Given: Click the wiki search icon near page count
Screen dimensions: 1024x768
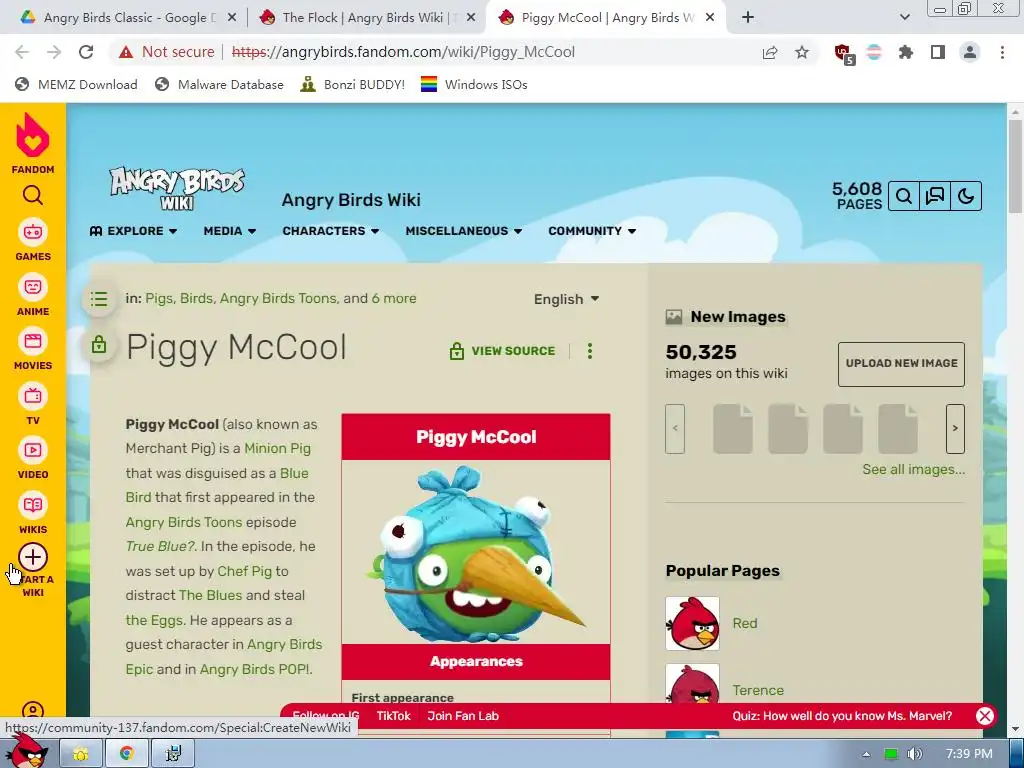Looking at the screenshot, I should (x=904, y=196).
